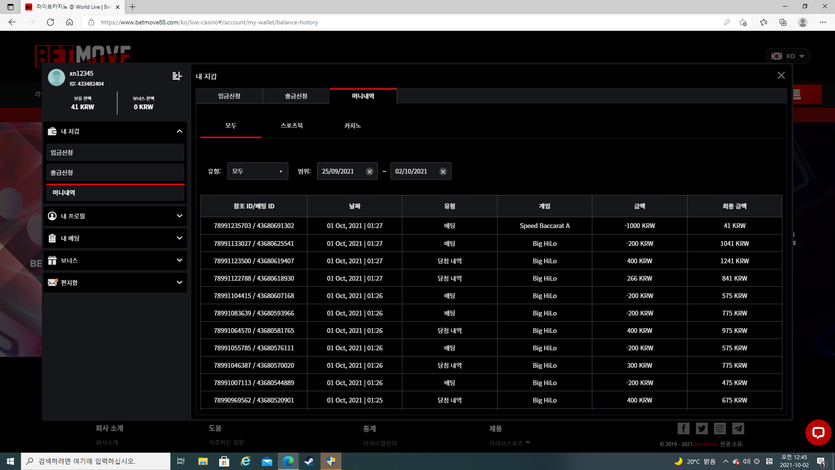Click the profile icon beside 내 프로필
The width and height of the screenshot is (835, 470).
click(x=52, y=216)
